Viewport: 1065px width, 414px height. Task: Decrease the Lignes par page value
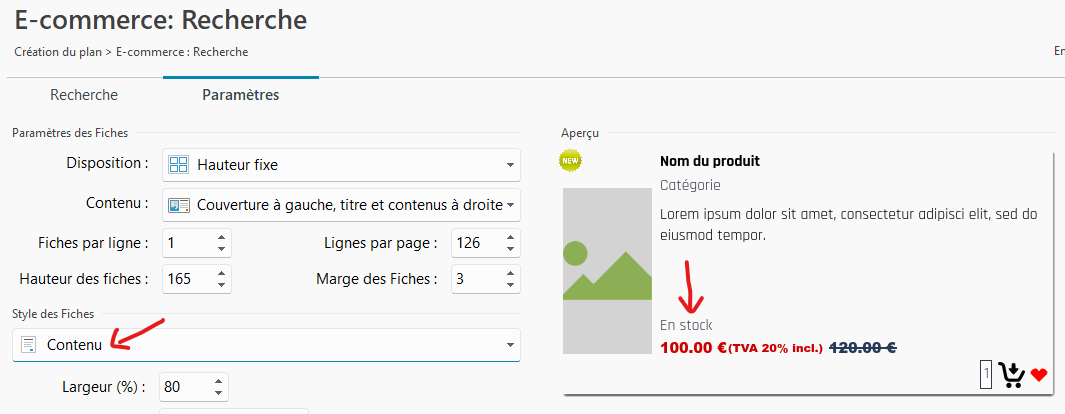coord(511,249)
